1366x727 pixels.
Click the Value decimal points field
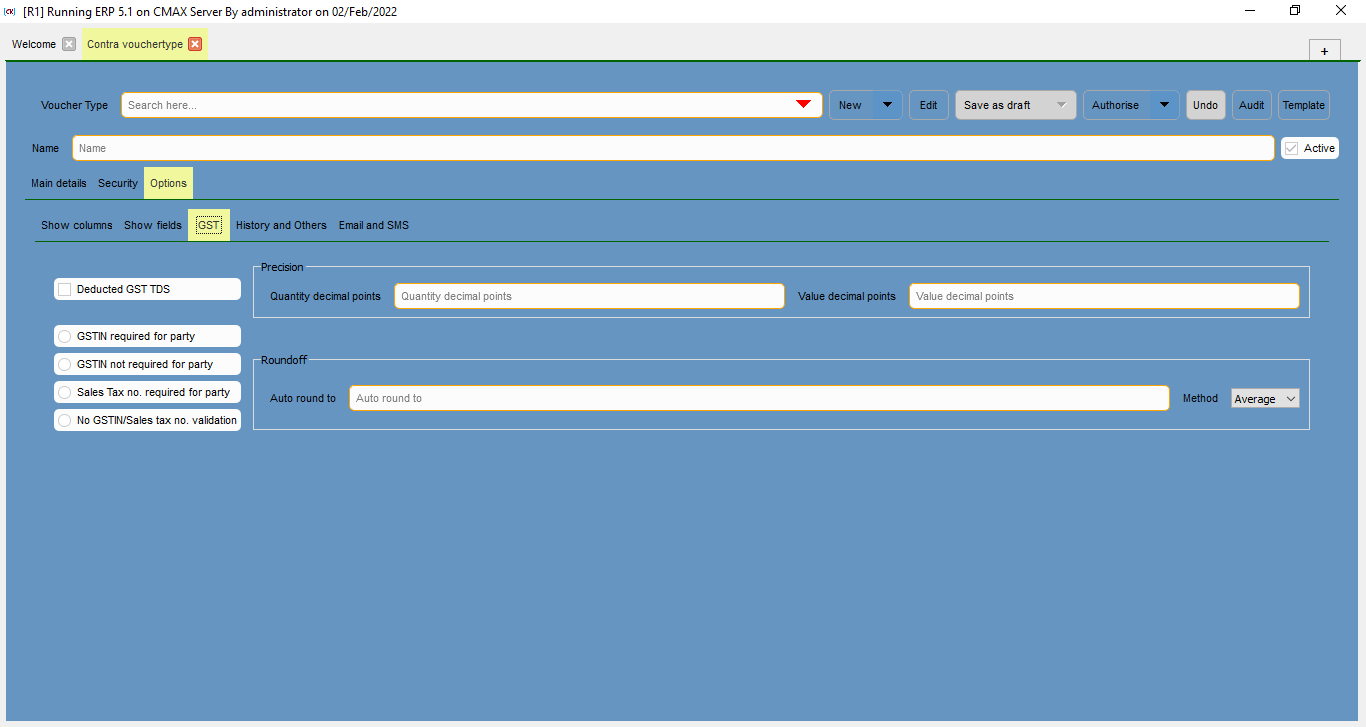pos(1104,296)
